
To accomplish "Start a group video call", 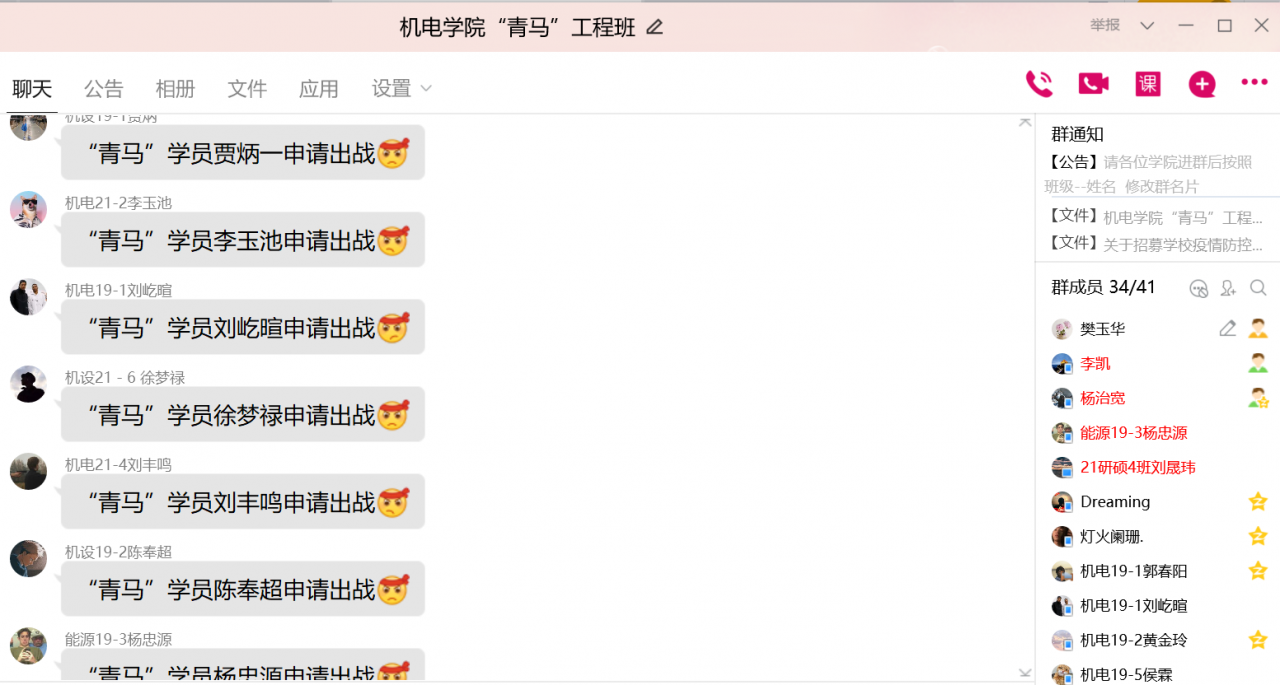I will tap(1093, 84).
